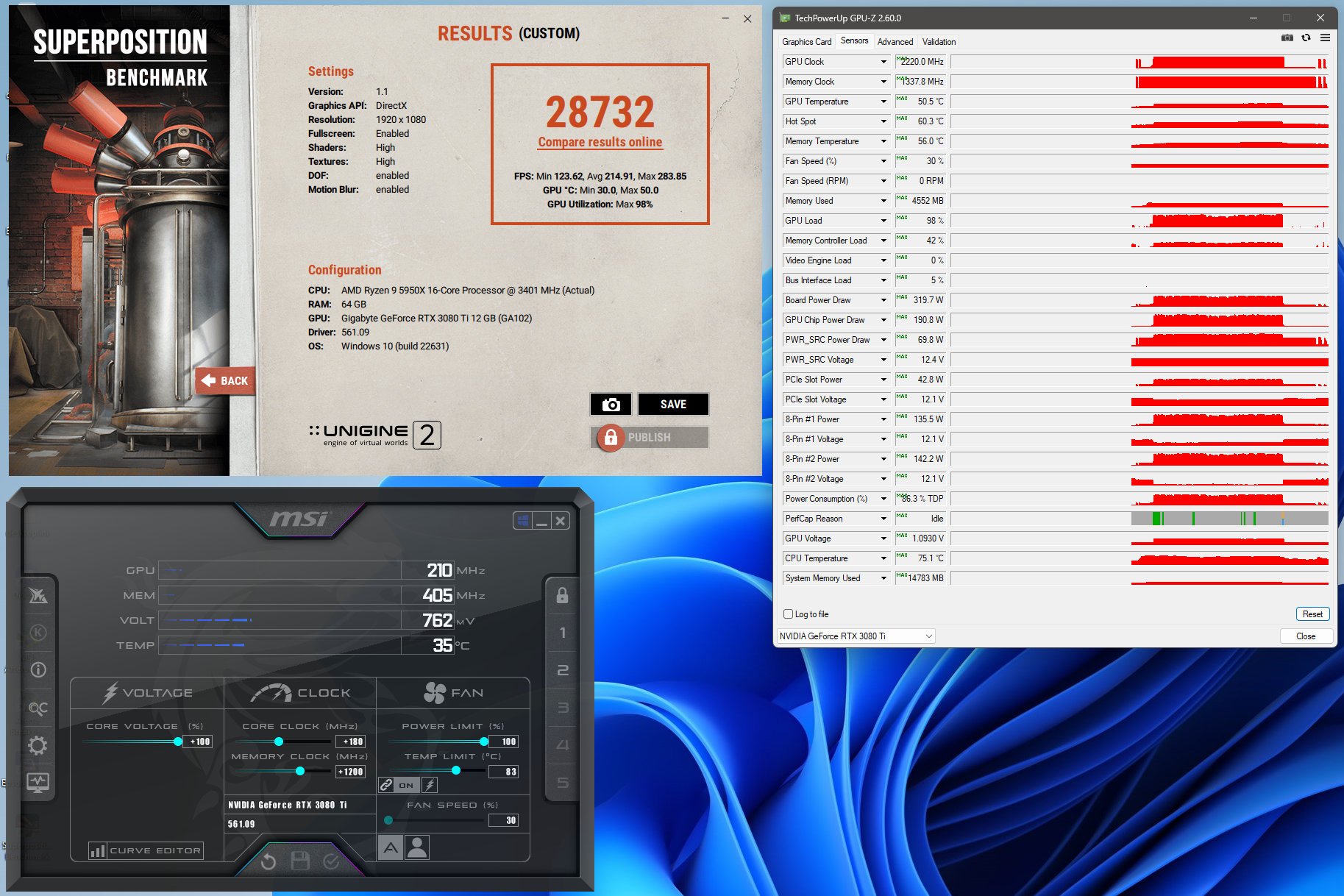Click the GPU-Z screenshot camera icon

[x=1287, y=38]
